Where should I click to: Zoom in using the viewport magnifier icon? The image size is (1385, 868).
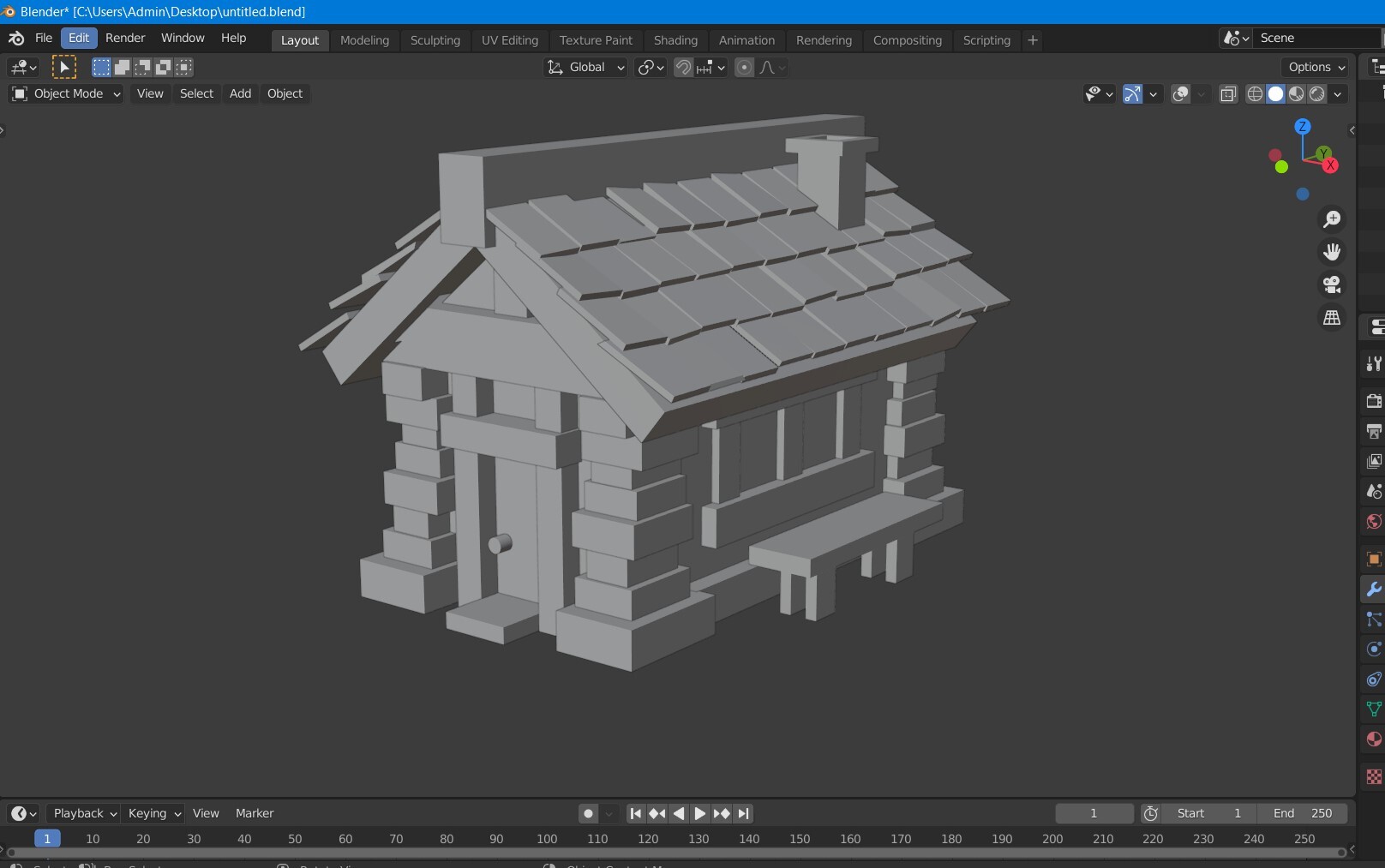pos(1332,219)
